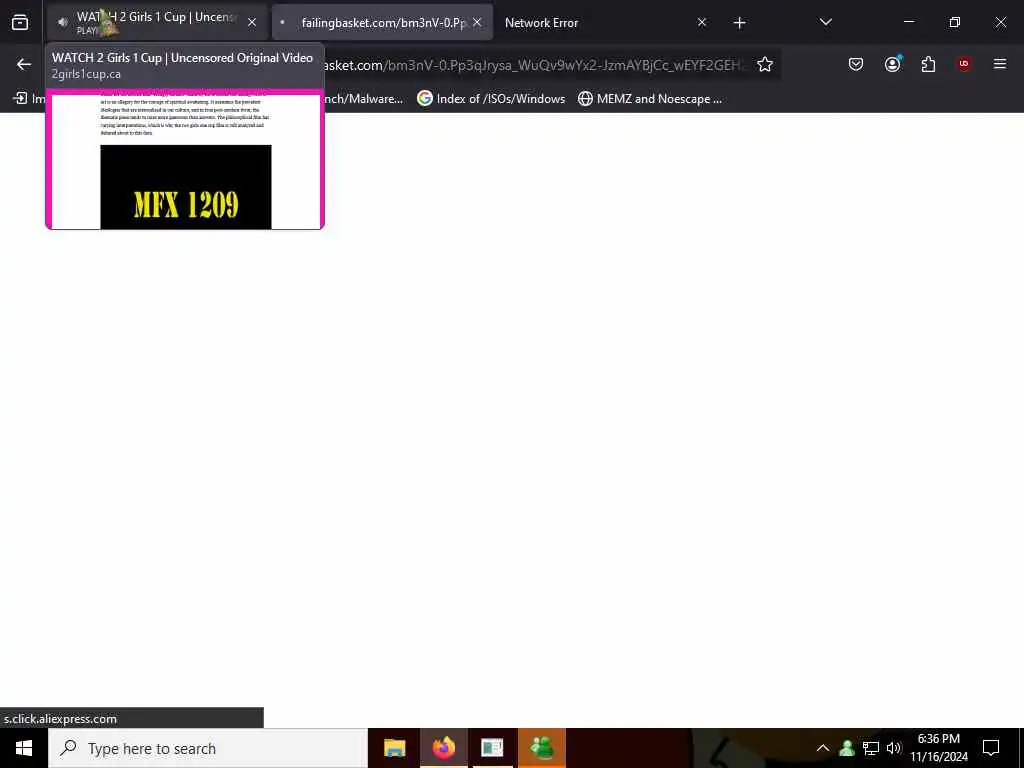Click the green user tray icon
1024x768 pixels.
coord(847,748)
